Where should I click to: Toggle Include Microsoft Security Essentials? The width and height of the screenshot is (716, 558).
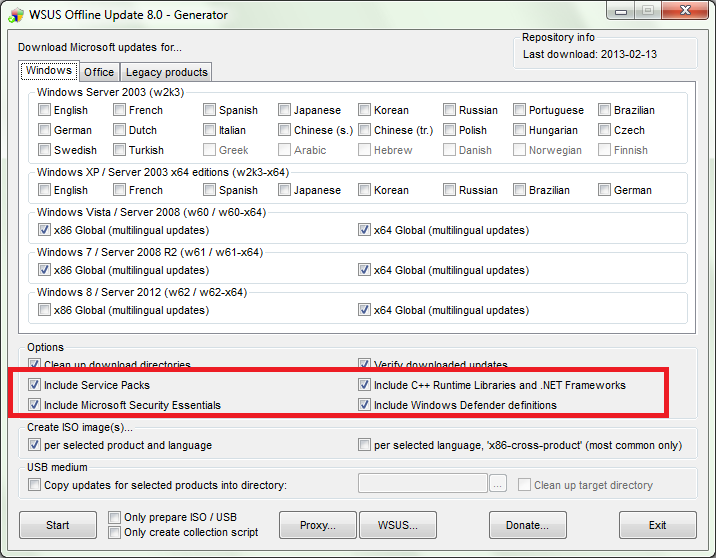point(36,405)
